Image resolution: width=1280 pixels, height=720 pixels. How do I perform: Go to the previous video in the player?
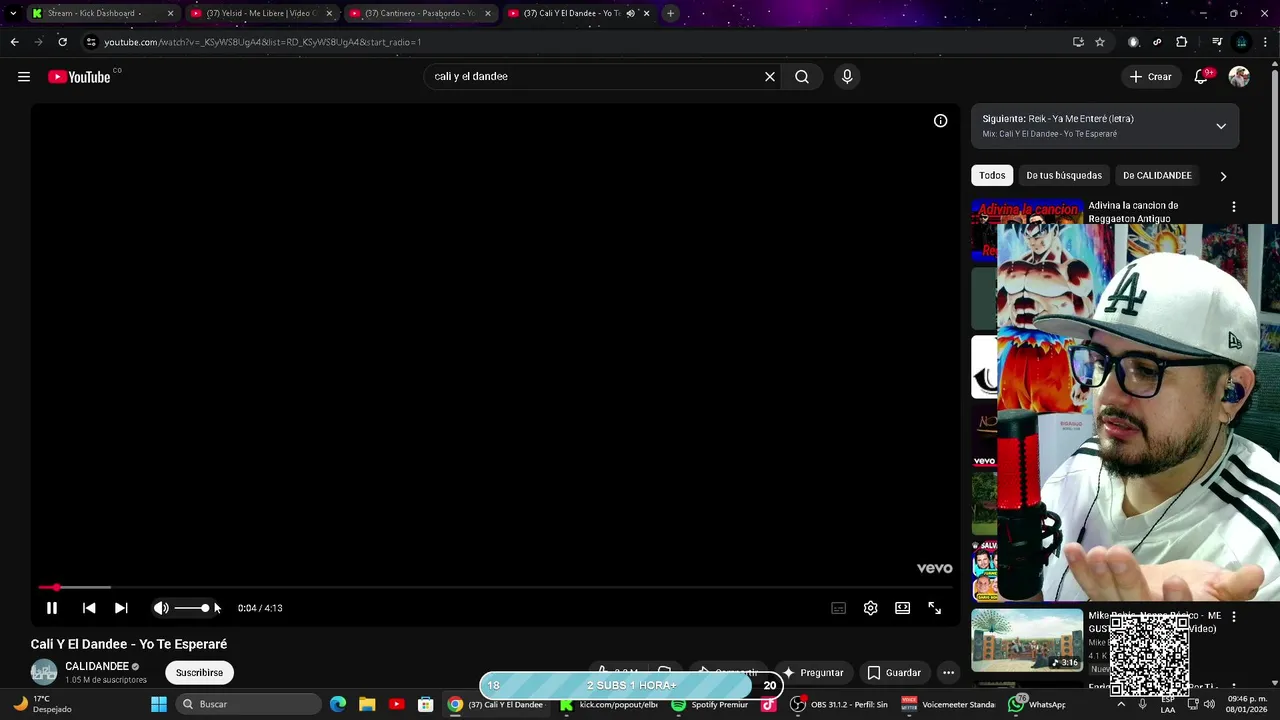pos(89,608)
